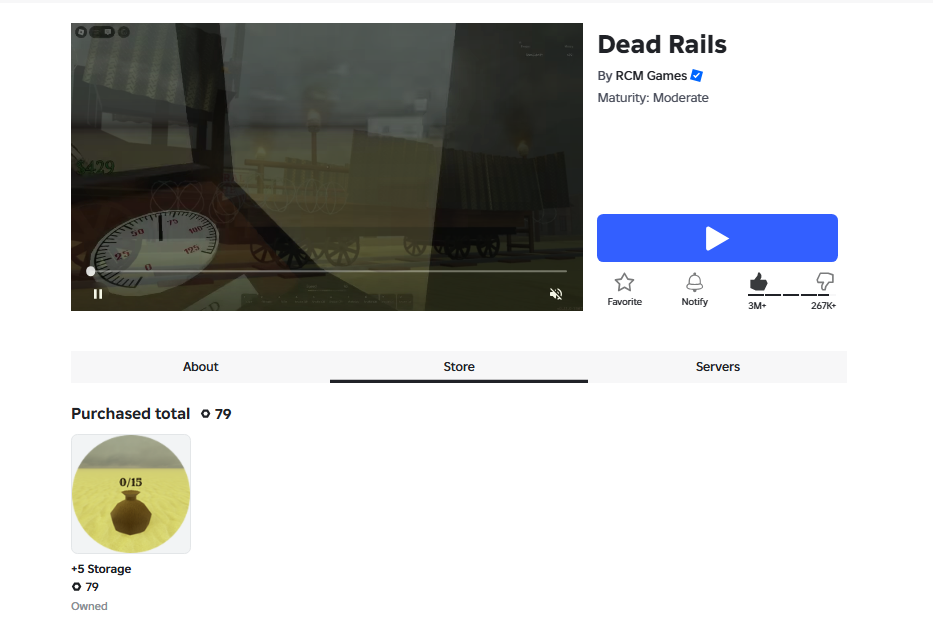Click the video progress bar handle
Viewport: 933px width, 628px height.
(90, 271)
